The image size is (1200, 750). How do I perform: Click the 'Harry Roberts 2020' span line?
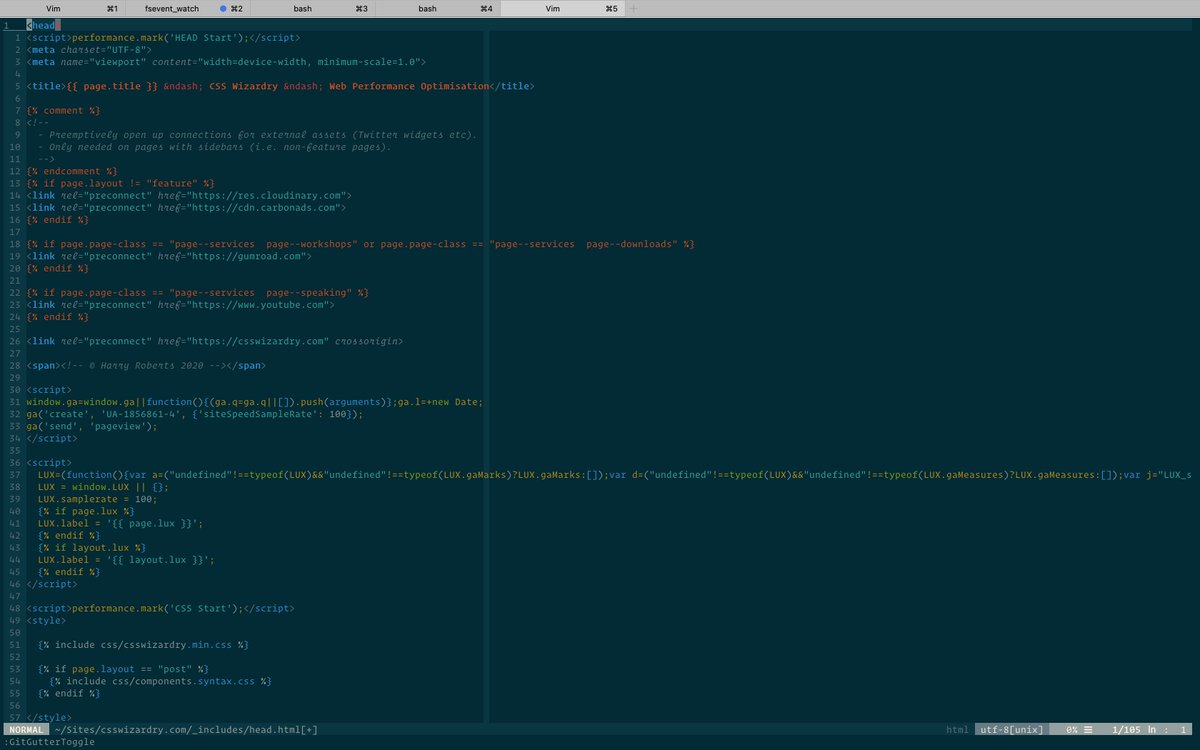tap(147, 365)
